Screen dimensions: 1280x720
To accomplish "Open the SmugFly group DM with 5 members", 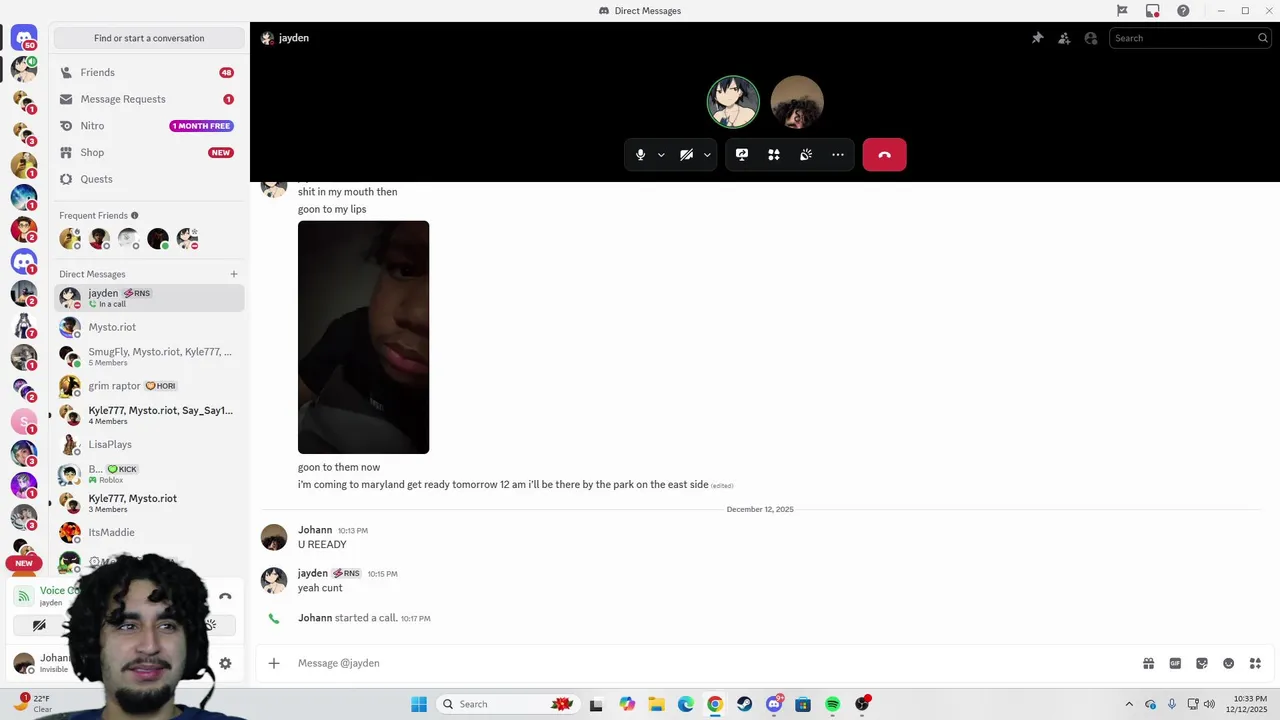I will click(149, 356).
